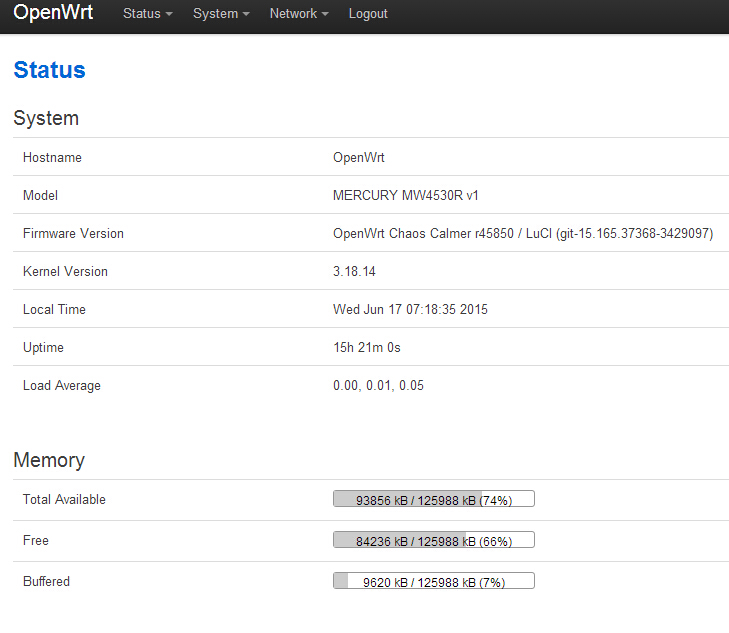Select kernel version value 3.18.14
Image resolution: width=729 pixels, height=633 pixels.
354,272
